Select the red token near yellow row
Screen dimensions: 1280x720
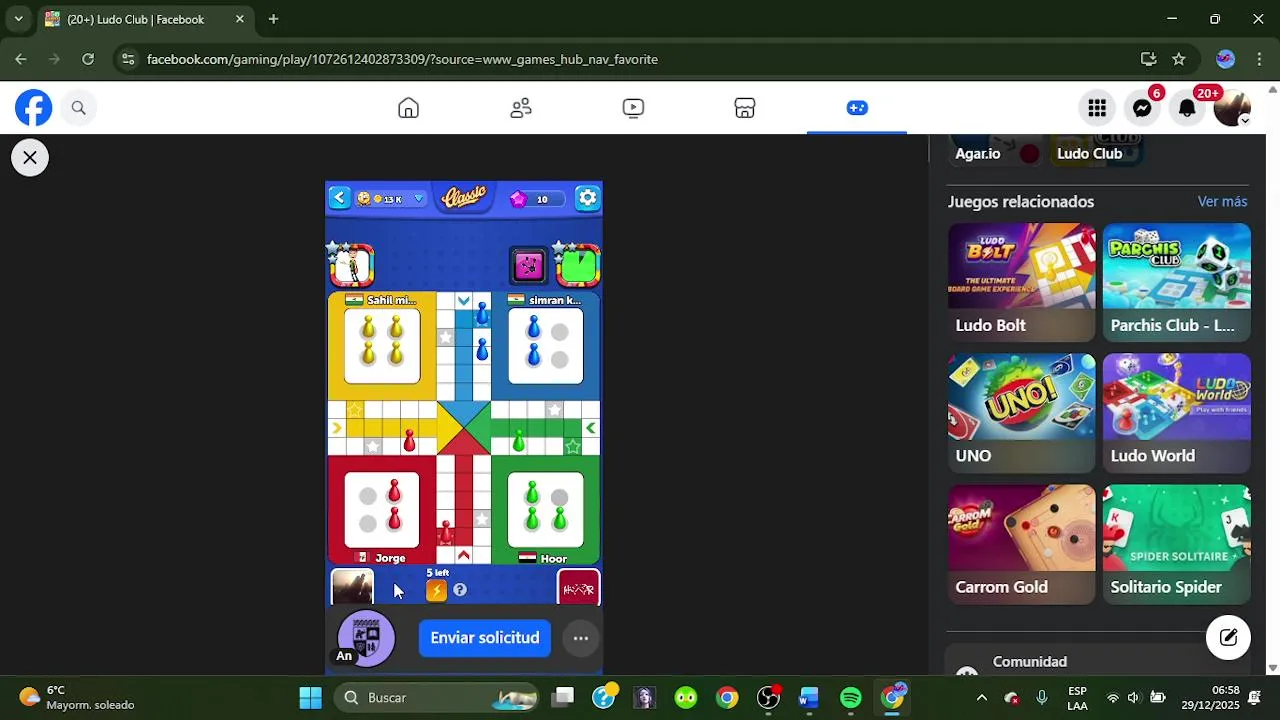coord(409,439)
